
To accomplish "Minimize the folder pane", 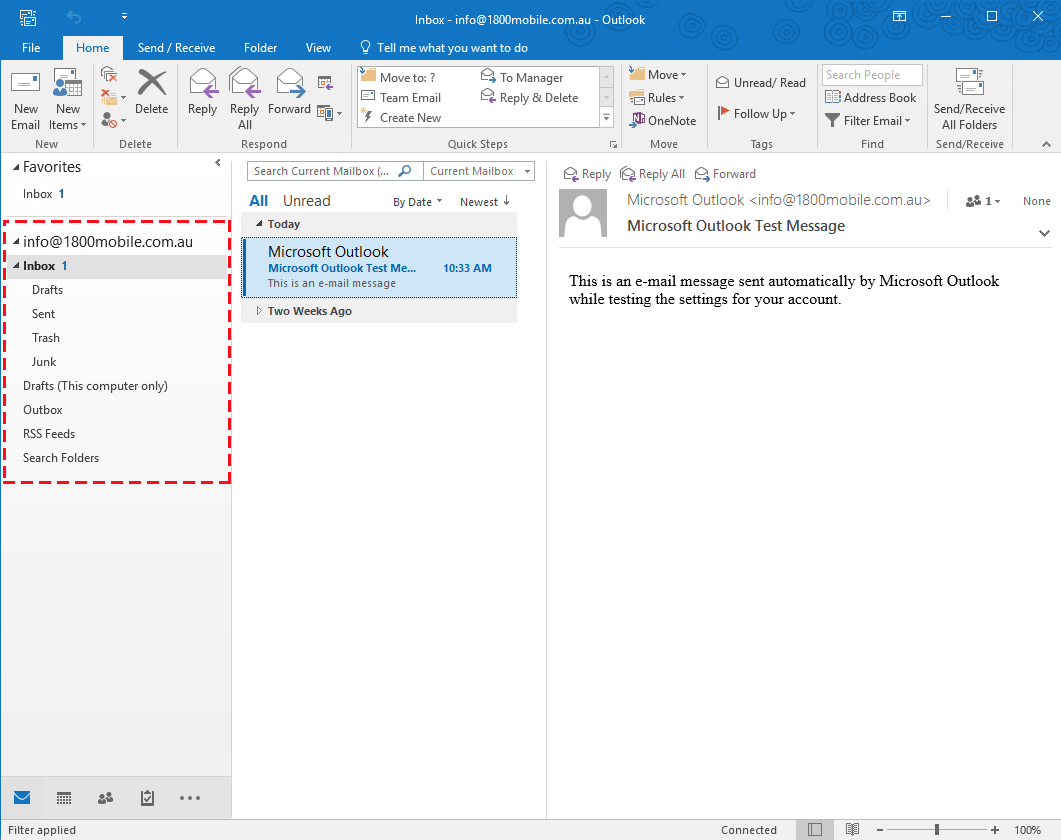I will (x=218, y=162).
